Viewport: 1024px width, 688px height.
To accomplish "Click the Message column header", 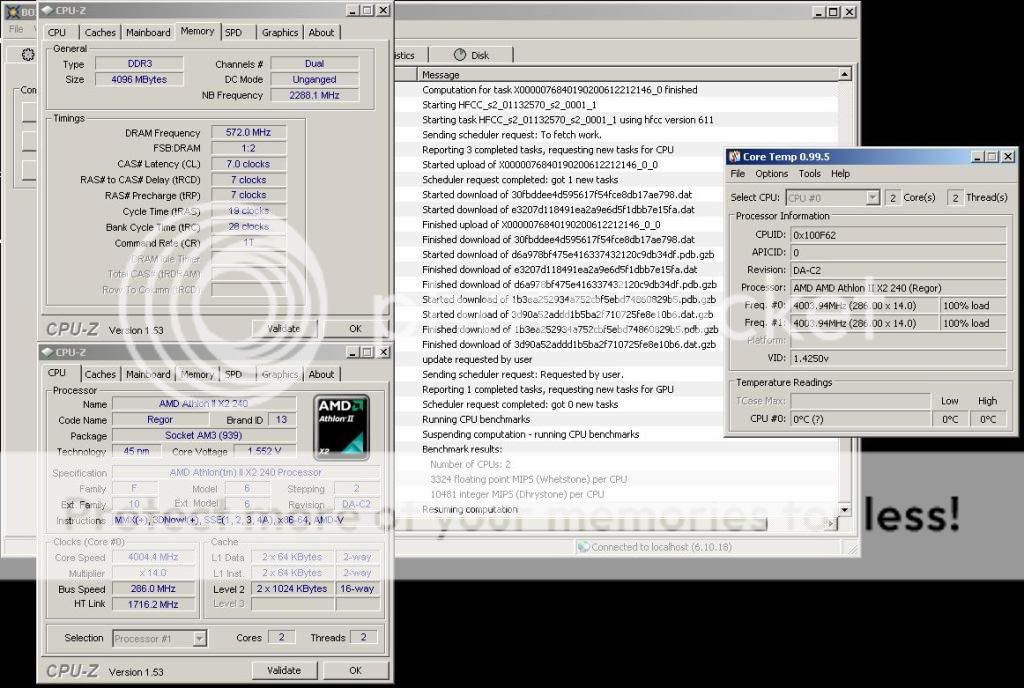I will point(627,74).
